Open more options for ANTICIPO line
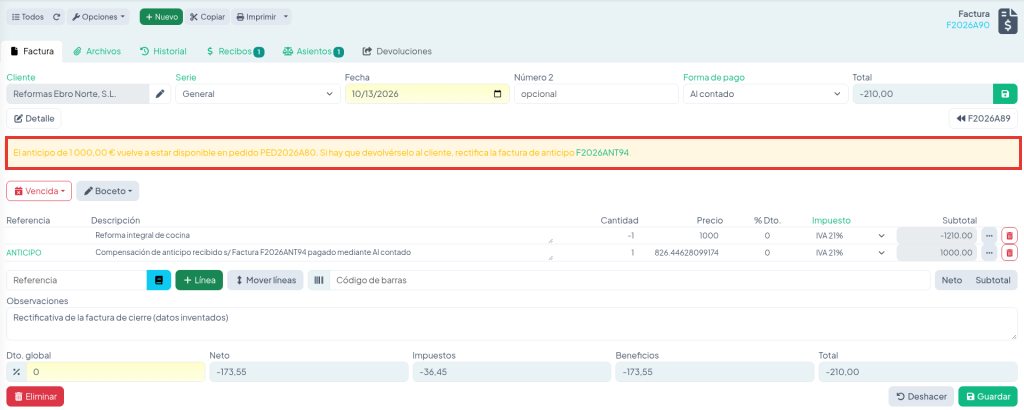Screen dimensions: 1024x410 coord(989,253)
